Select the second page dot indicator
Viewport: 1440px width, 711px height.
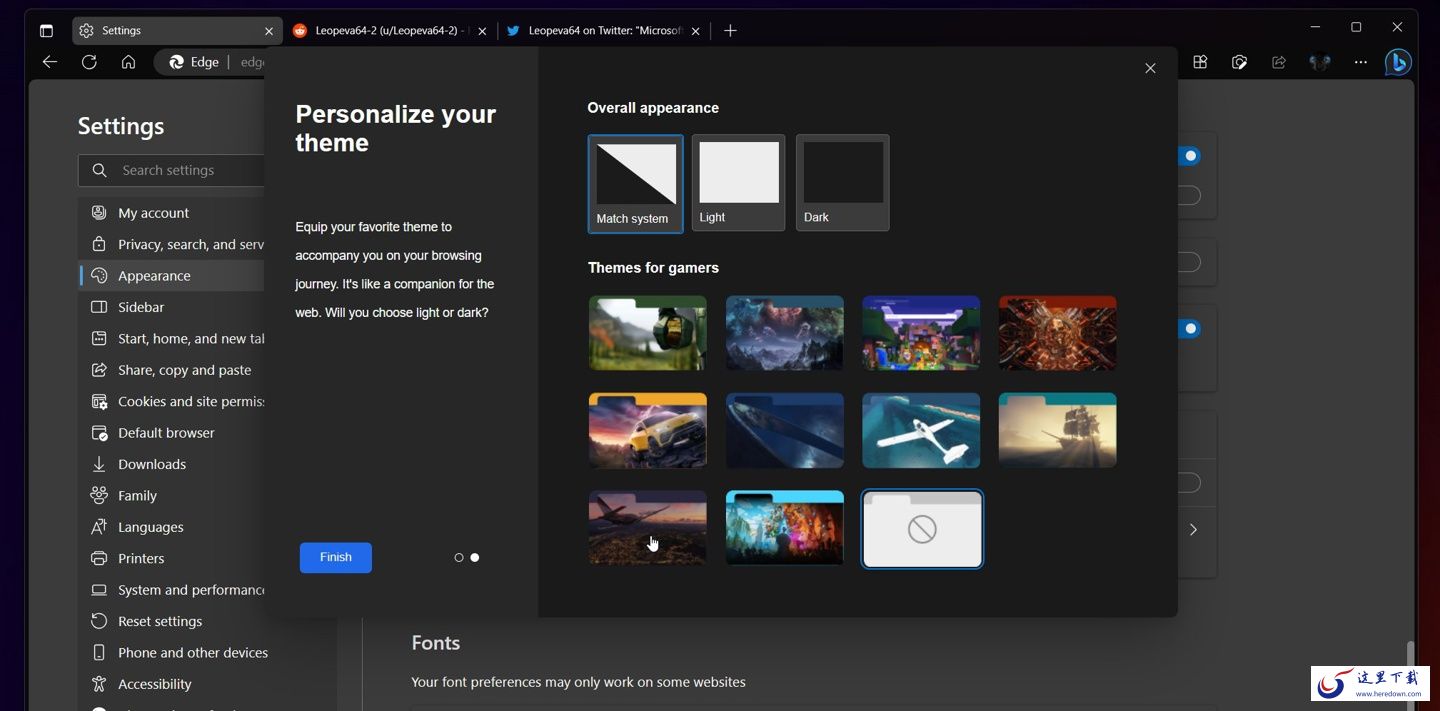(x=475, y=558)
